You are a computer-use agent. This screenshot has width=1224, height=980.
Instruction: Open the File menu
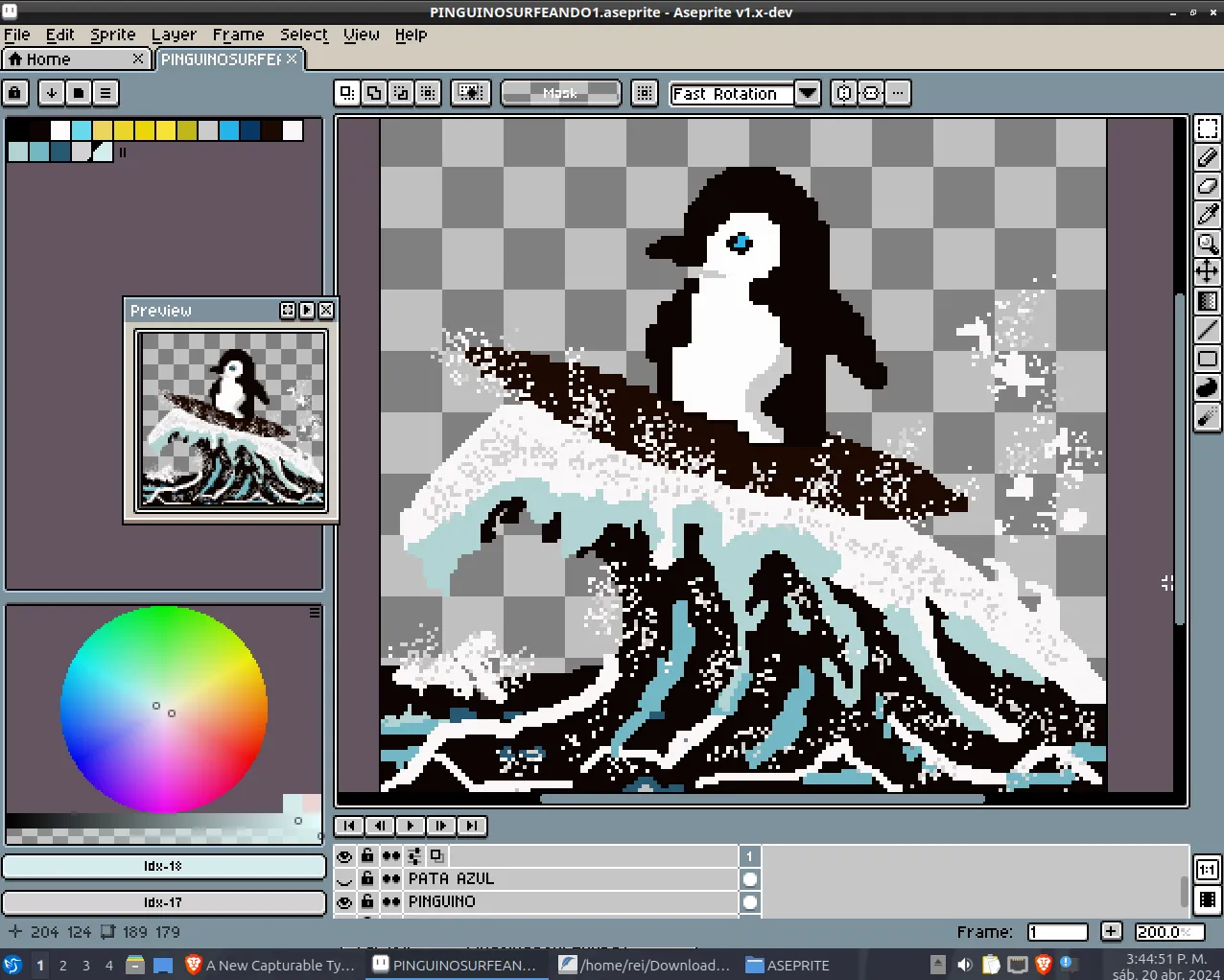tap(17, 35)
